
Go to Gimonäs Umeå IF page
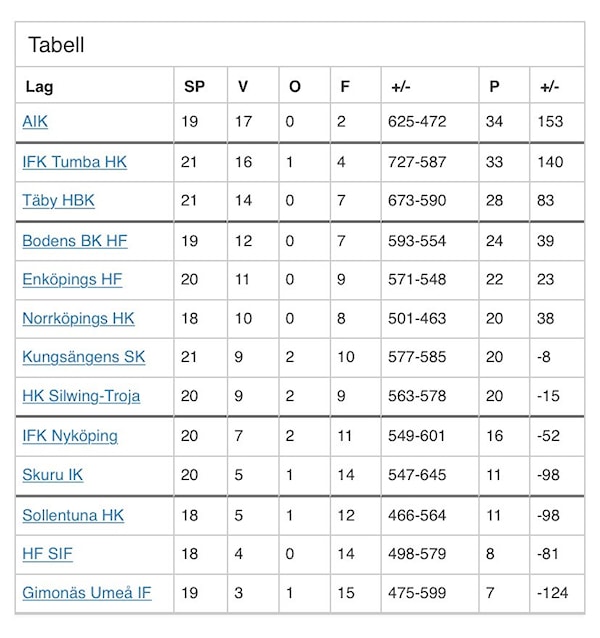[x=87, y=593]
